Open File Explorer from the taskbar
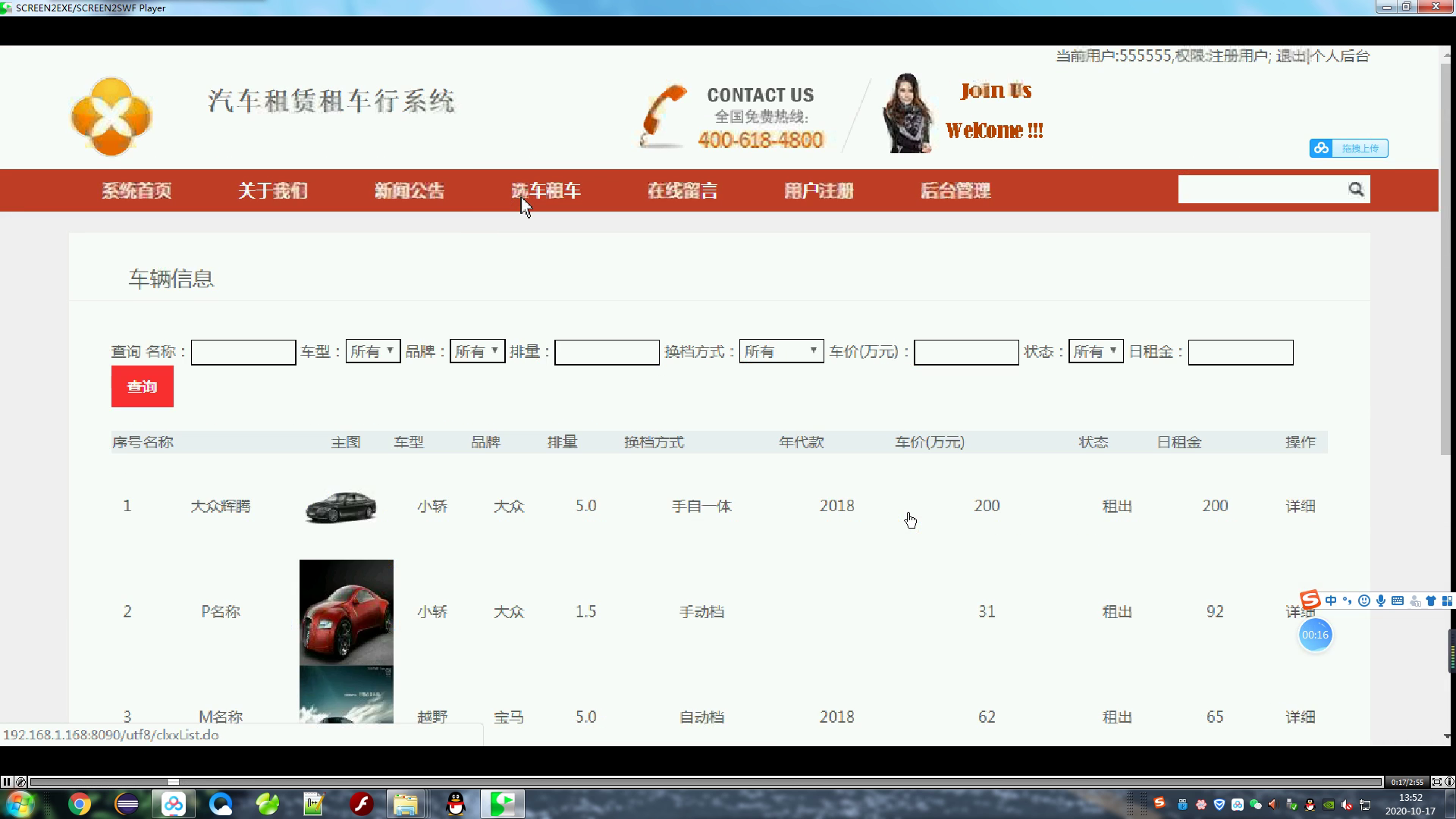The width and height of the screenshot is (1456, 819). 406,804
